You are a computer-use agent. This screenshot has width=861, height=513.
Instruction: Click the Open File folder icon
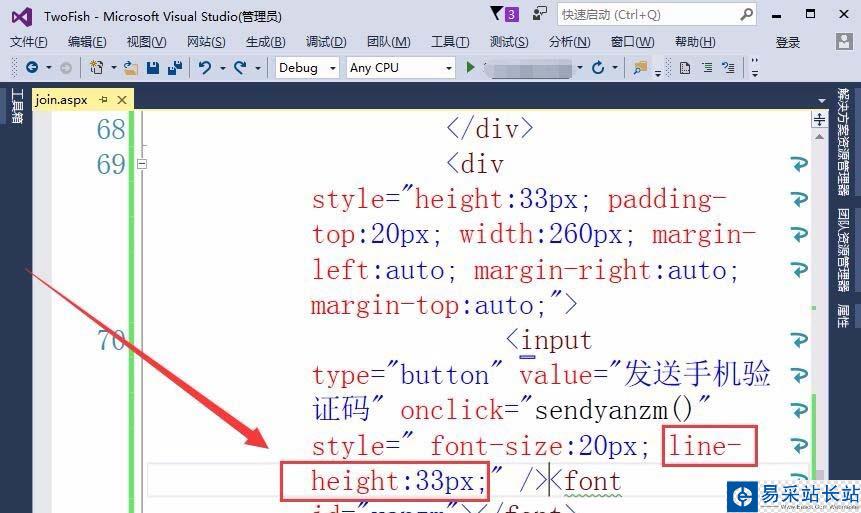[x=131, y=68]
